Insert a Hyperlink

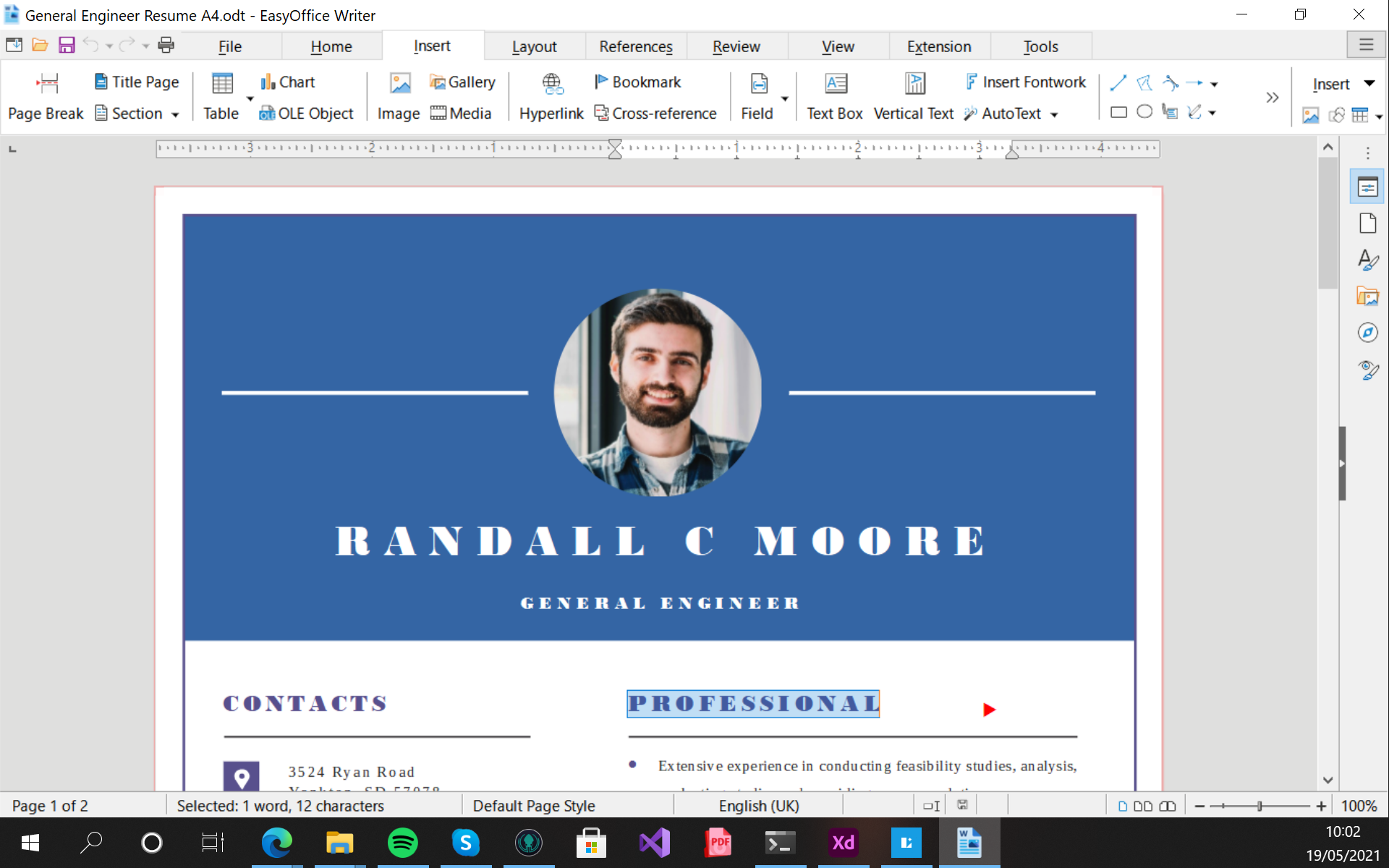point(551,96)
